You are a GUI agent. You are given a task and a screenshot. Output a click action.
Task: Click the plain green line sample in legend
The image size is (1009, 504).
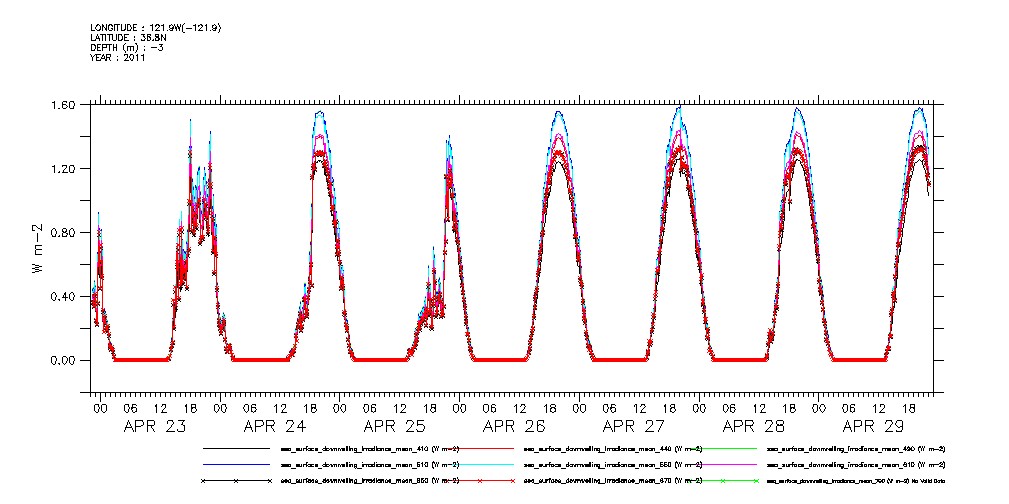723,448
